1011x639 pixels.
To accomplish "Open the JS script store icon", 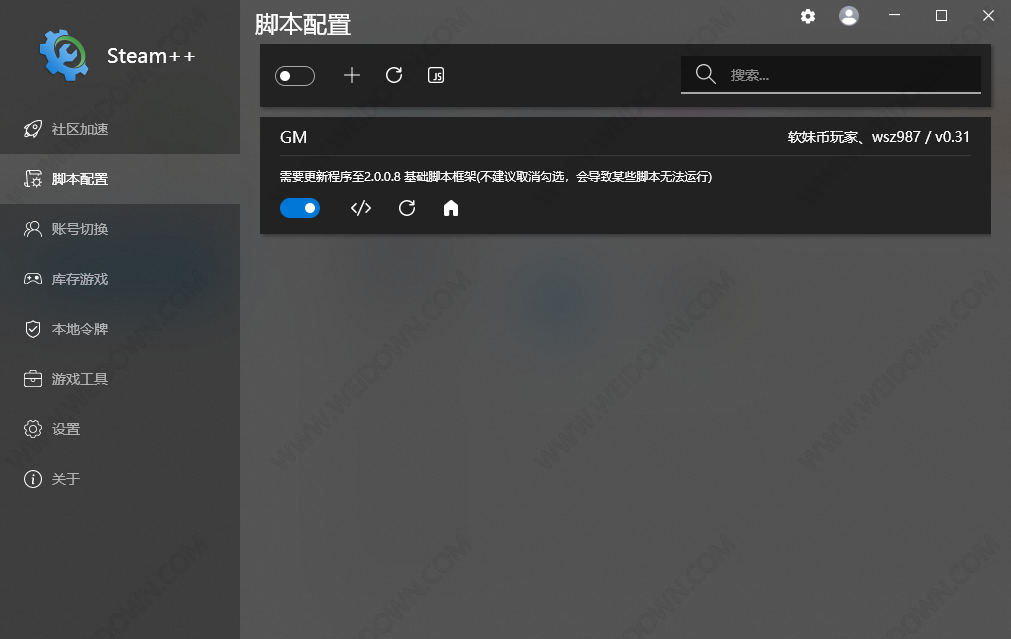I will (x=436, y=75).
